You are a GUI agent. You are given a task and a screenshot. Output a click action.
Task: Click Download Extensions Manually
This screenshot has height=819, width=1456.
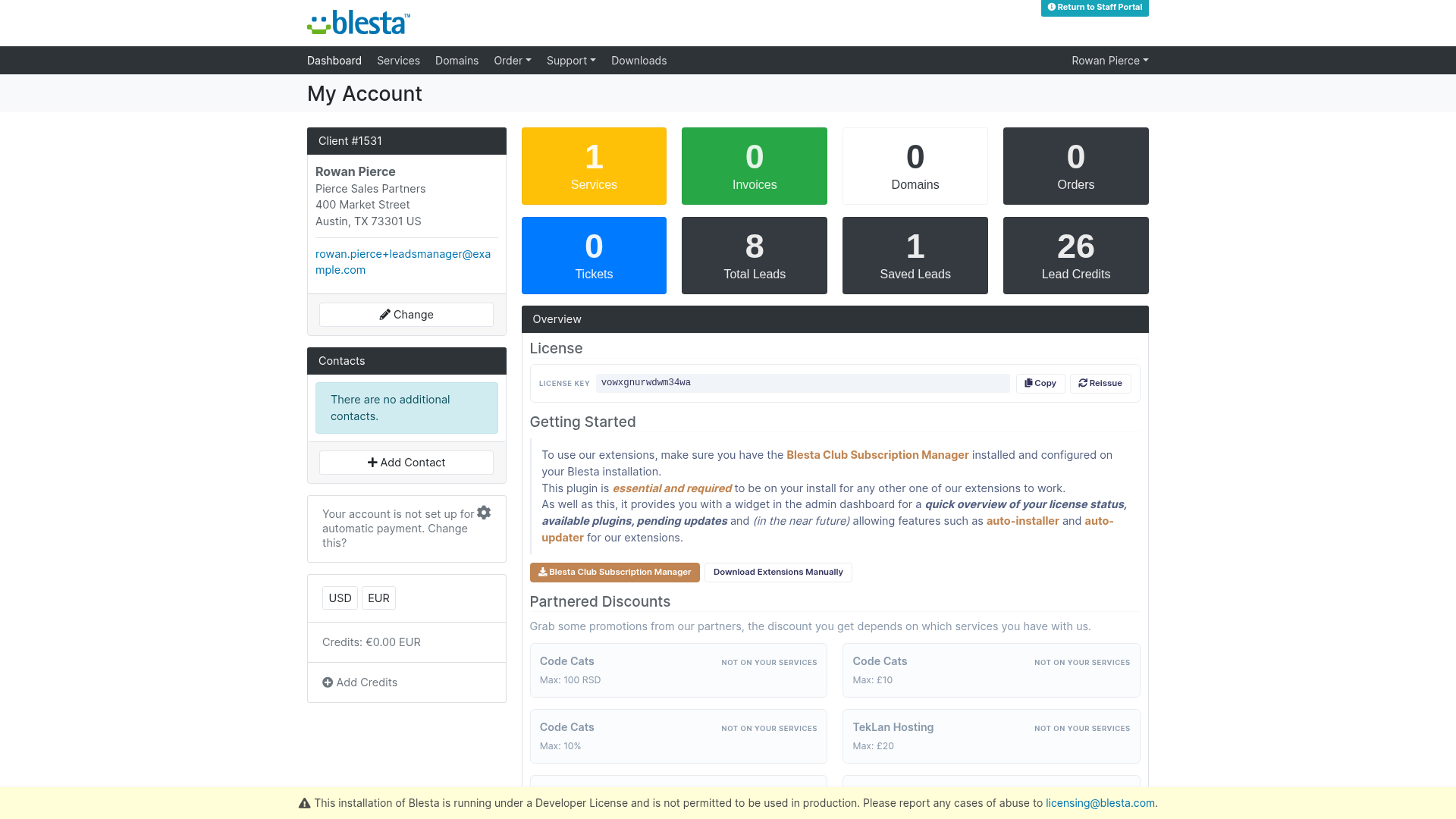pyautogui.click(x=778, y=573)
